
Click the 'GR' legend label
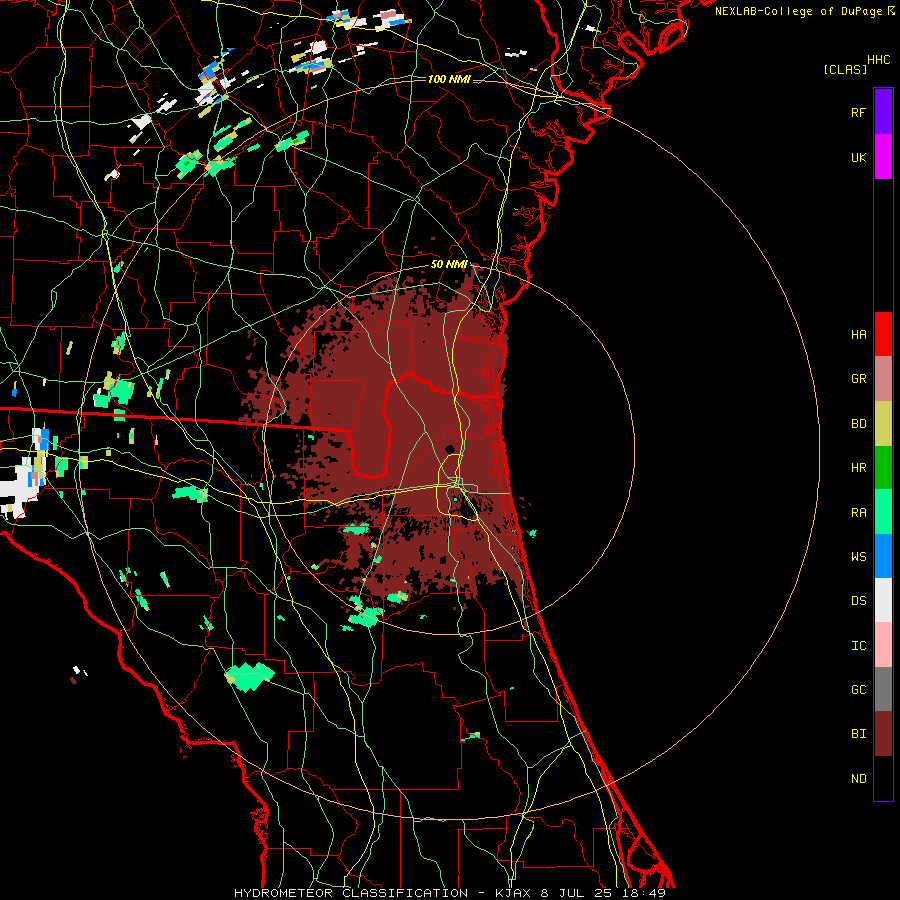858,379
